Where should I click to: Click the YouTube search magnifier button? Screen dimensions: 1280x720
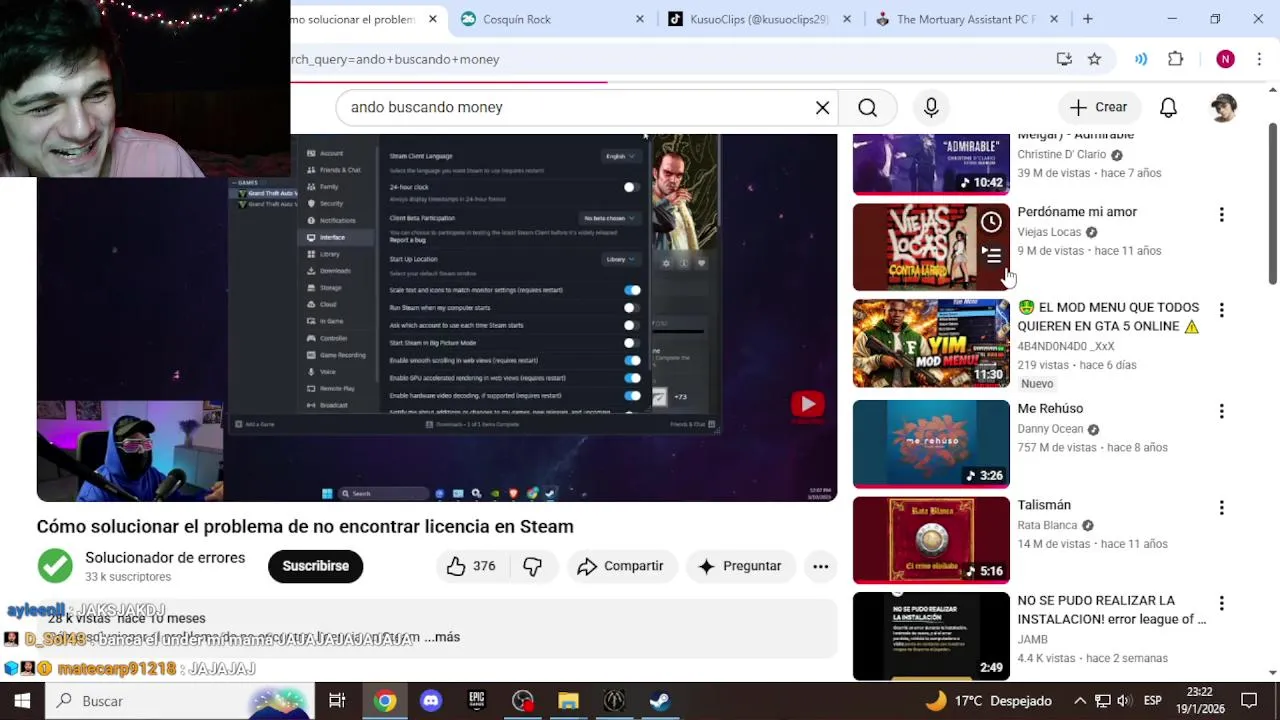click(x=867, y=107)
